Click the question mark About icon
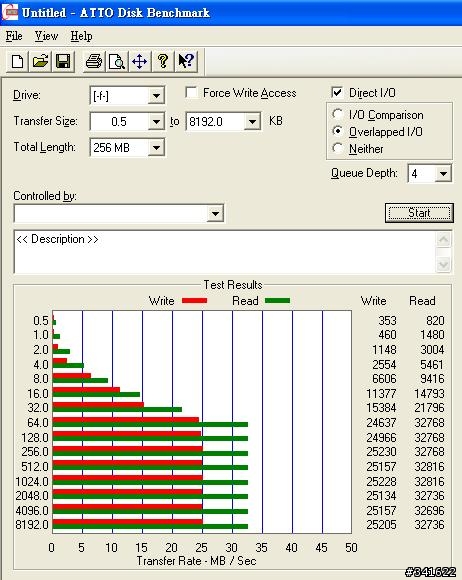Image resolution: width=462 pixels, height=580 pixels. pyautogui.click(x=162, y=61)
